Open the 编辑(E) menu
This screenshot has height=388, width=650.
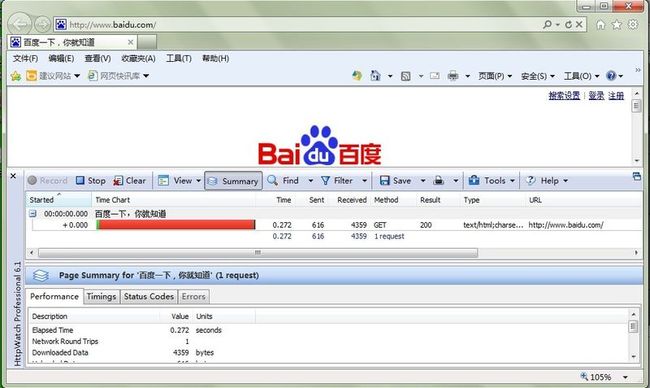[x=61, y=58]
